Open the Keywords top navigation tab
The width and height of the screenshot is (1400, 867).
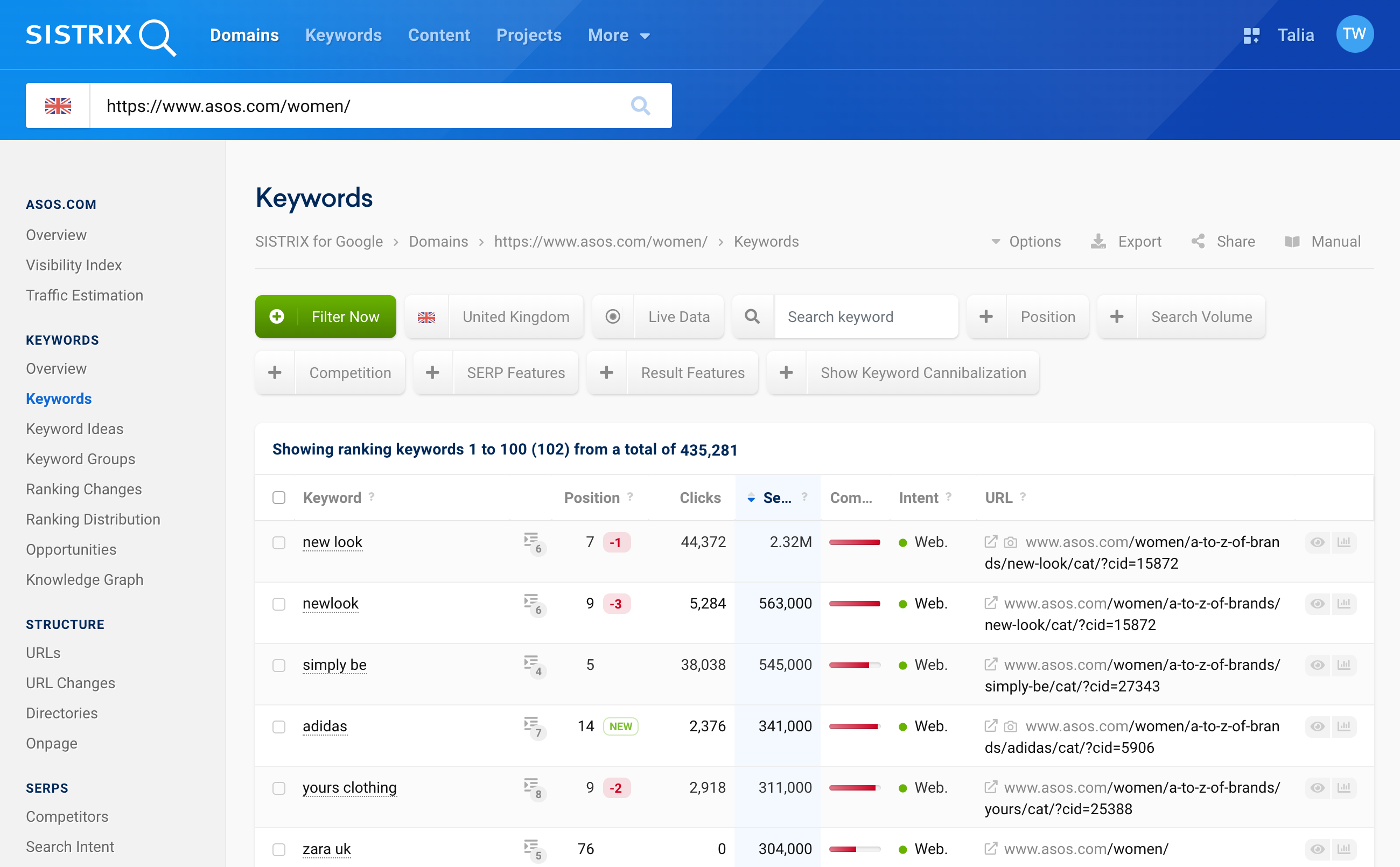[344, 36]
